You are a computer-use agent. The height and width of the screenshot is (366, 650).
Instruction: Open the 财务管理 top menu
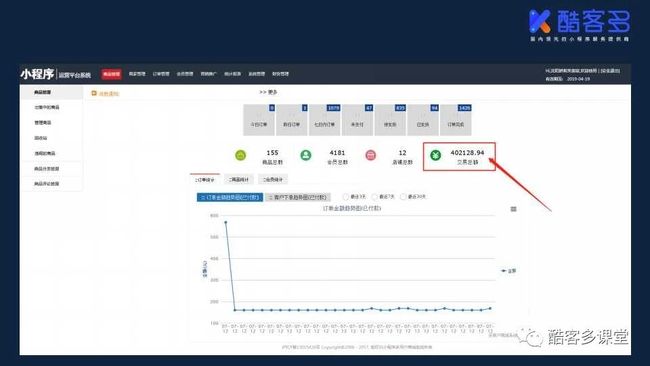pyautogui.click(x=280, y=74)
